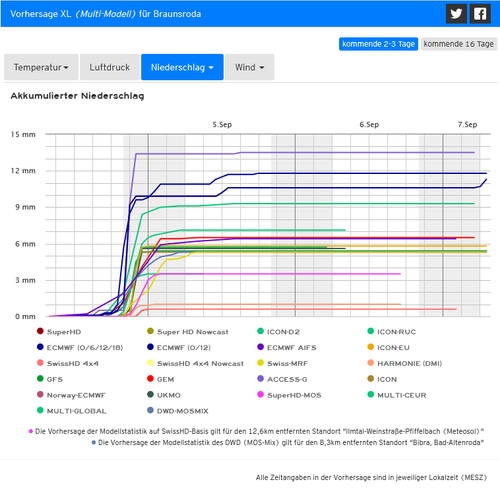Click the 7.Sep date label on chart
Screen dimensions: 500x491
point(467,125)
